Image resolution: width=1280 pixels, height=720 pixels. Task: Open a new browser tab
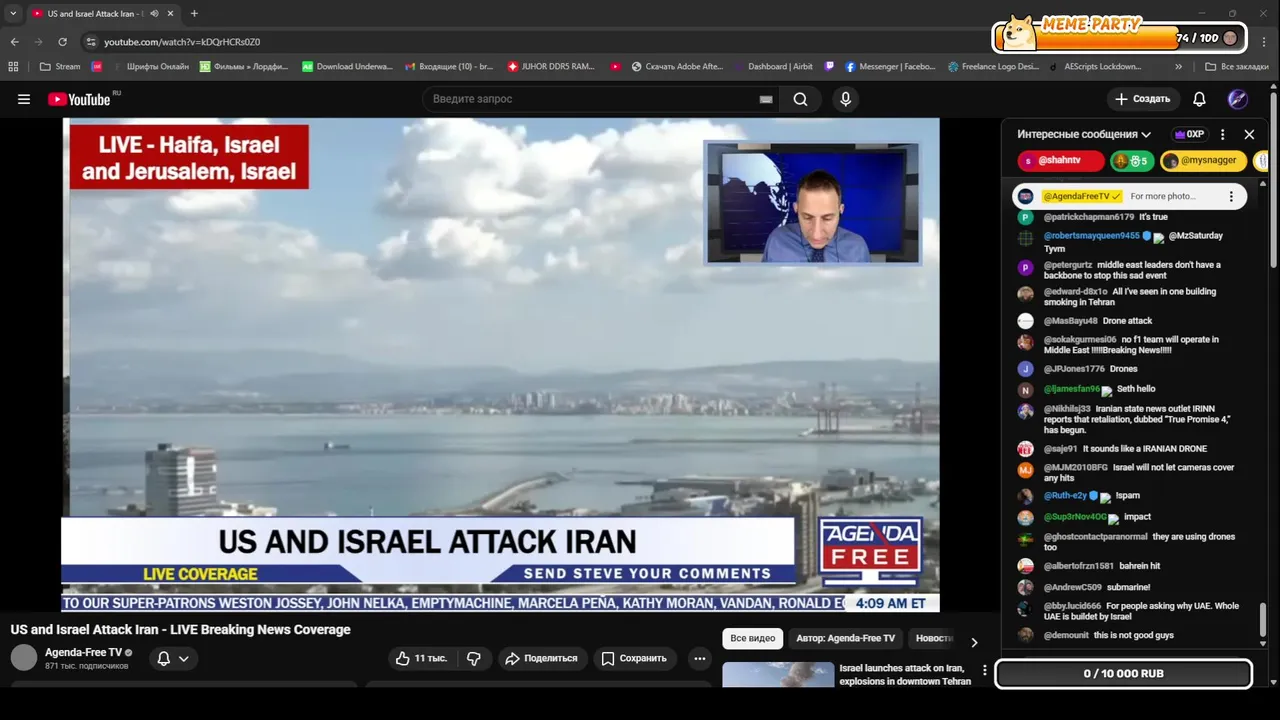coord(194,13)
